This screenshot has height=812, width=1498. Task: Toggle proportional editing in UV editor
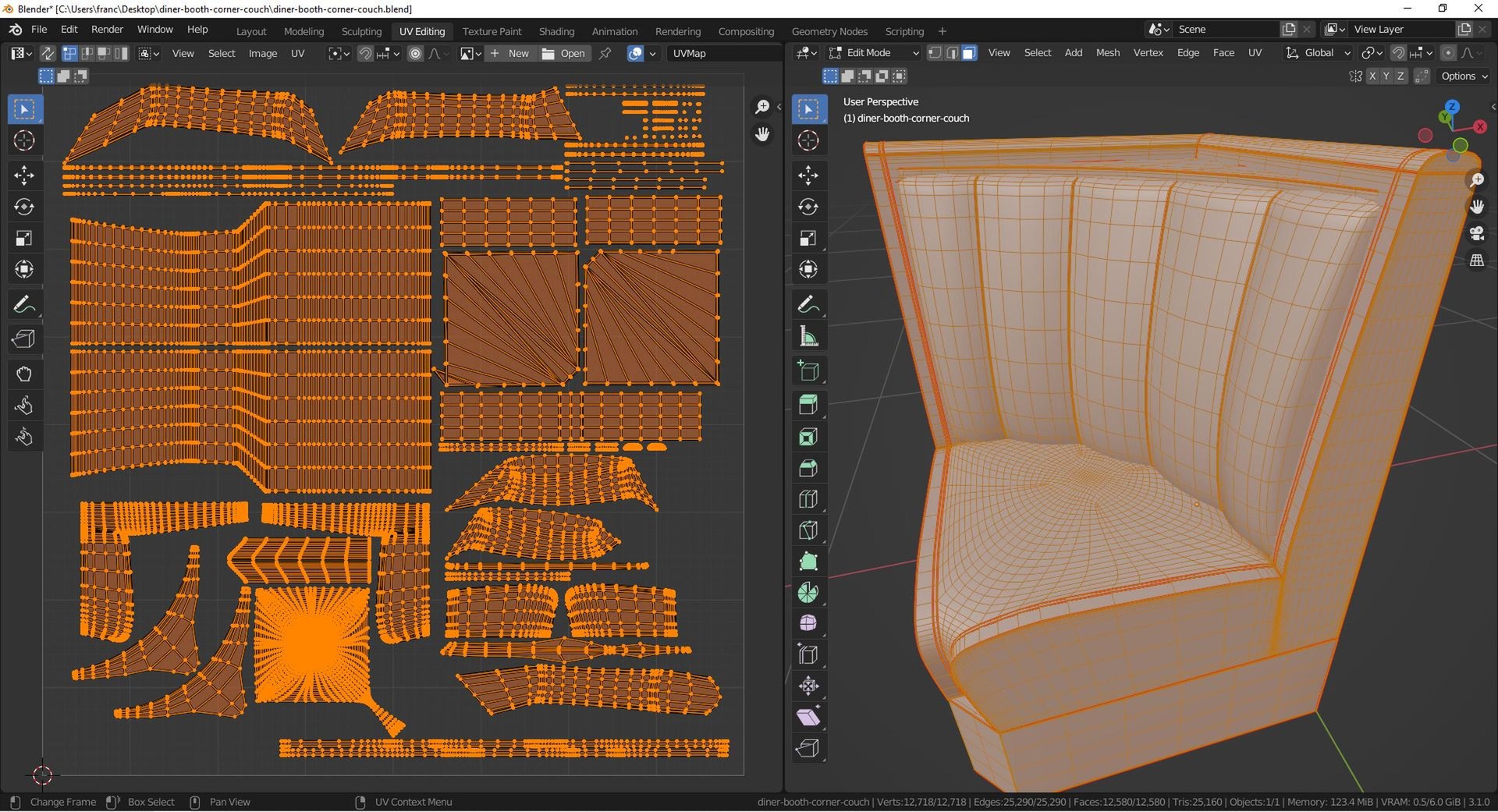pyautogui.click(x=416, y=53)
